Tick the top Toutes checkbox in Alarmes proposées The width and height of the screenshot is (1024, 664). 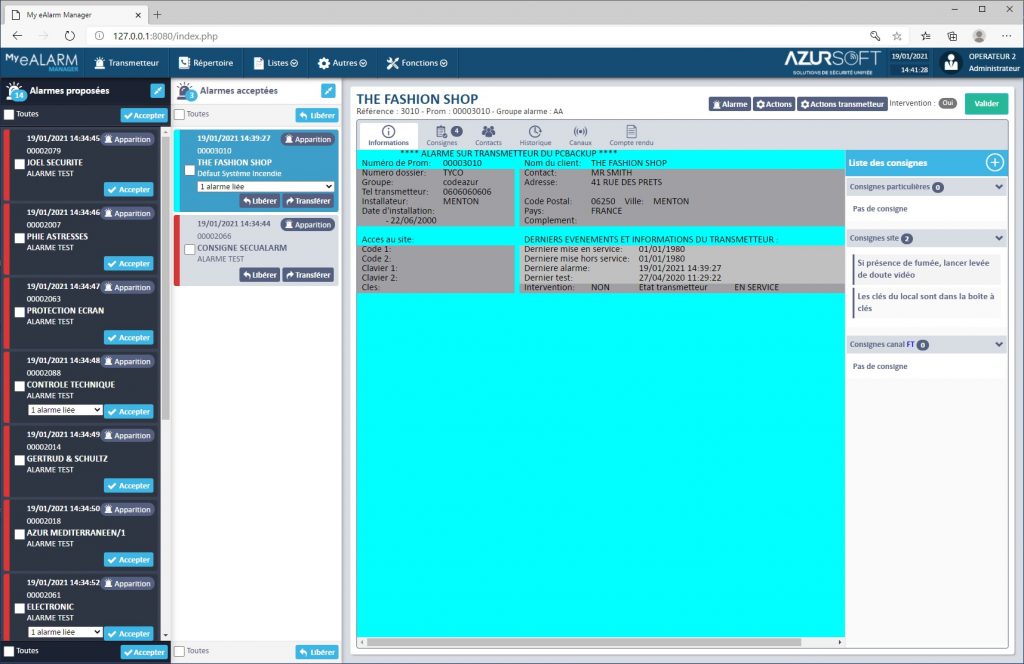[x=9, y=115]
